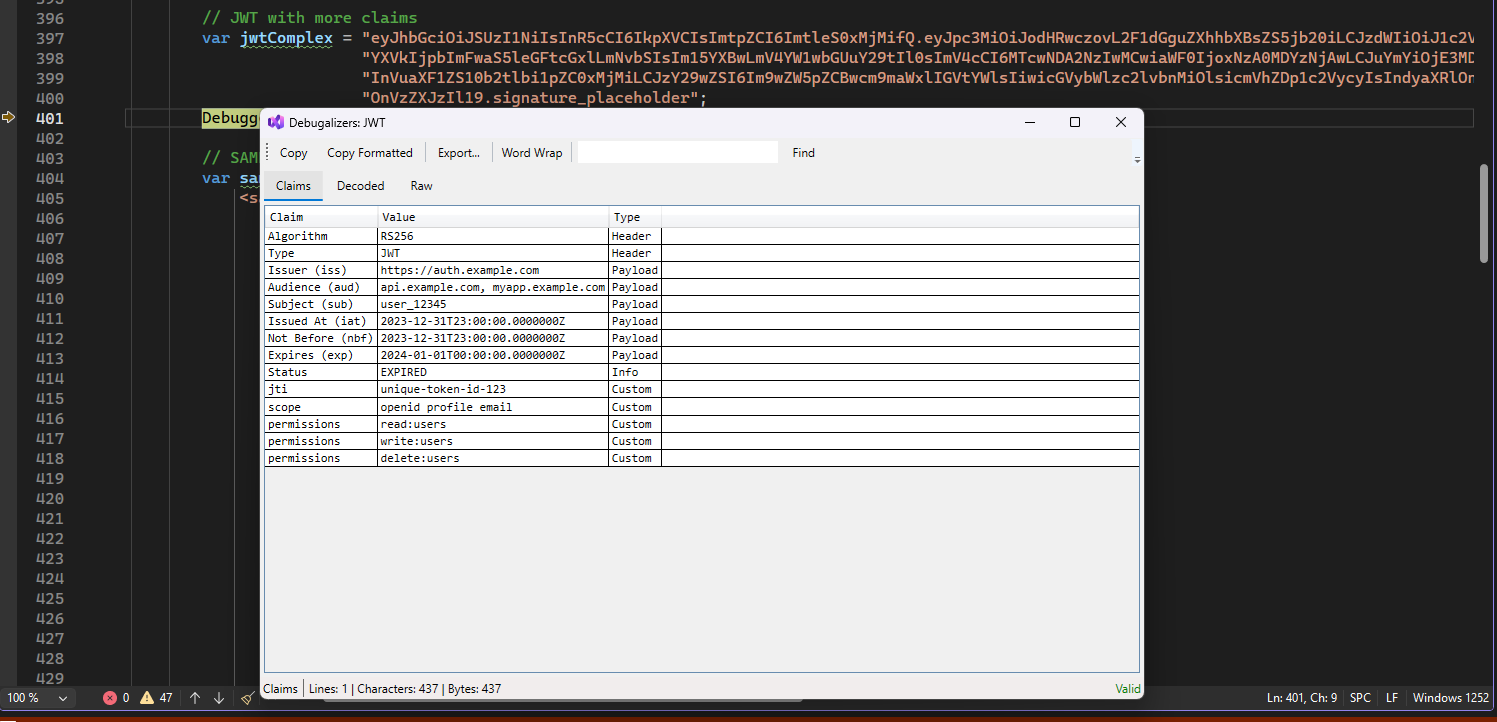Select the Issuer (iss) claim cell
The width and height of the screenshot is (1497, 722).
[x=321, y=270]
